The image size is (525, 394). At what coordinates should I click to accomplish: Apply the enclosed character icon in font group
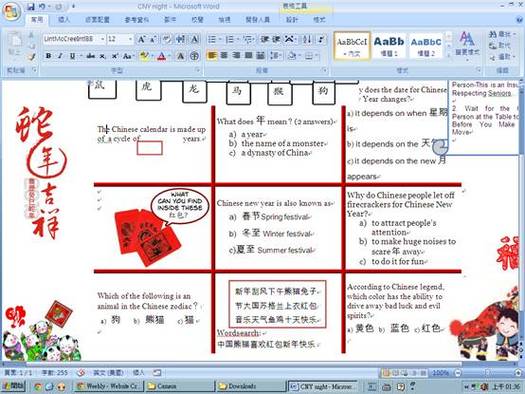194,56
